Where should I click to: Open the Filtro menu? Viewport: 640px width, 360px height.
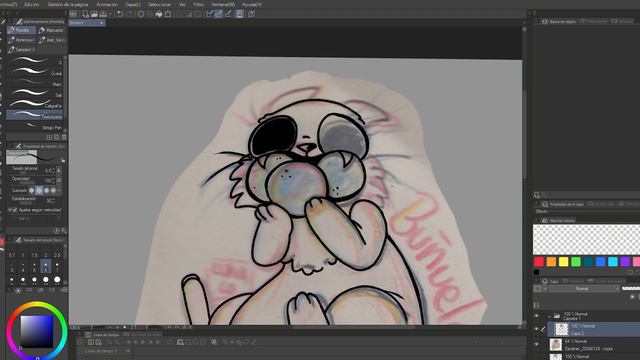[199, 4]
